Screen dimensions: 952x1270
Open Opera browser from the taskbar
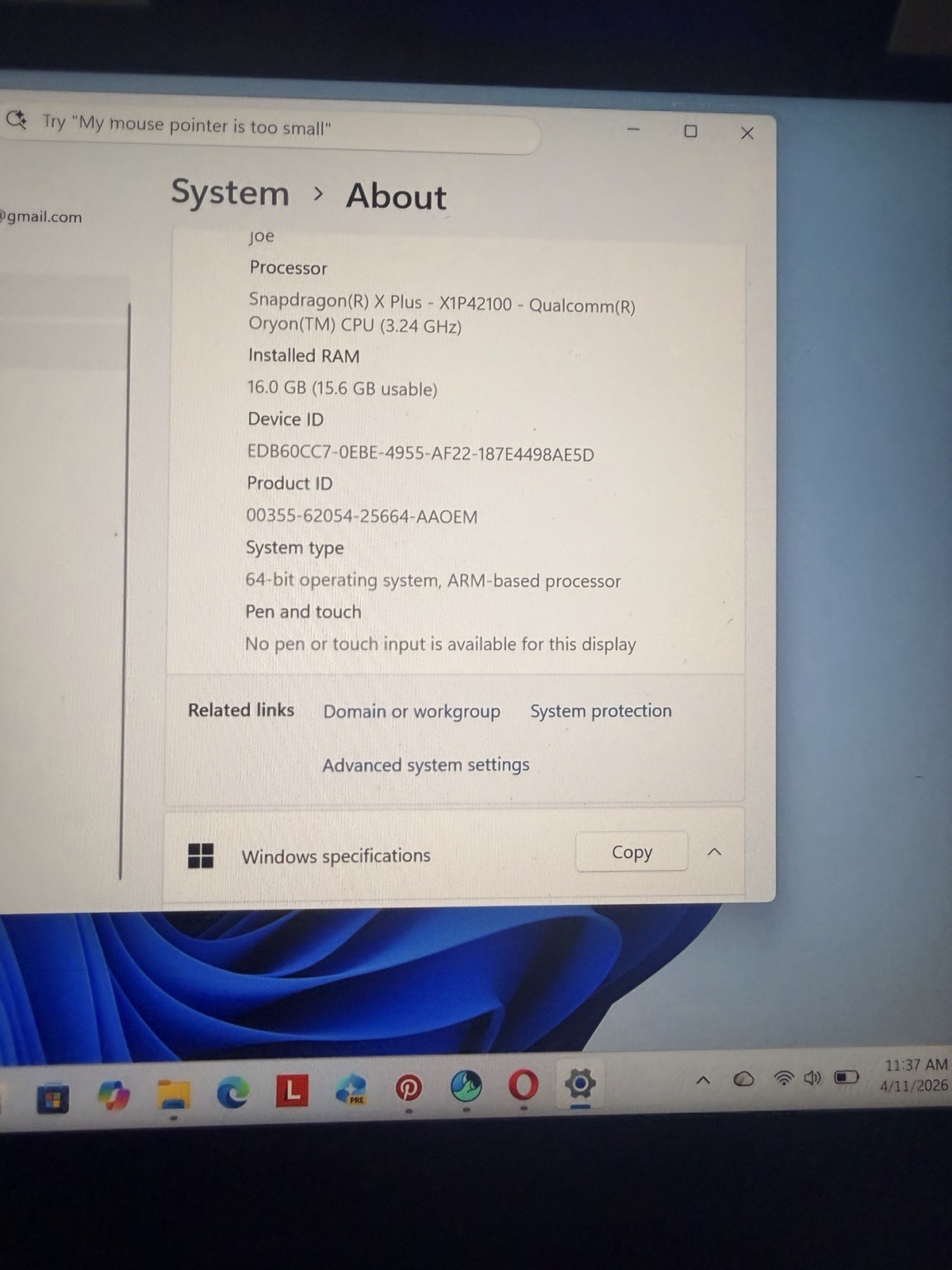point(523,1084)
